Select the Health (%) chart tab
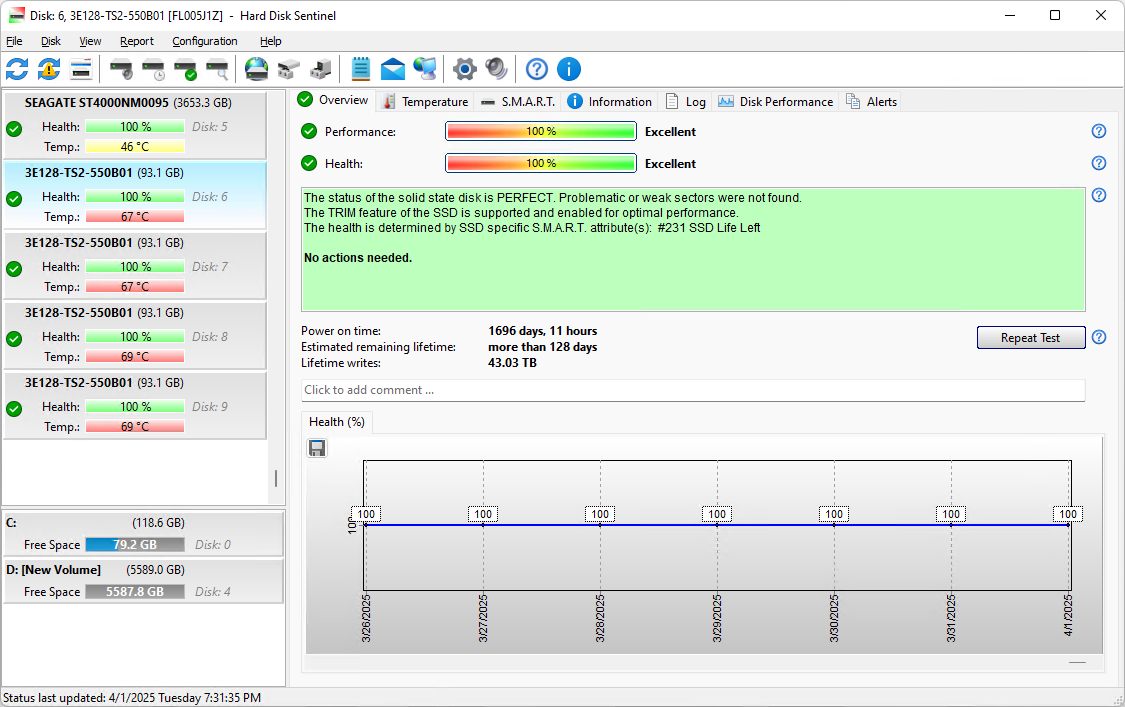The image size is (1125, 707). click(336, 422)
